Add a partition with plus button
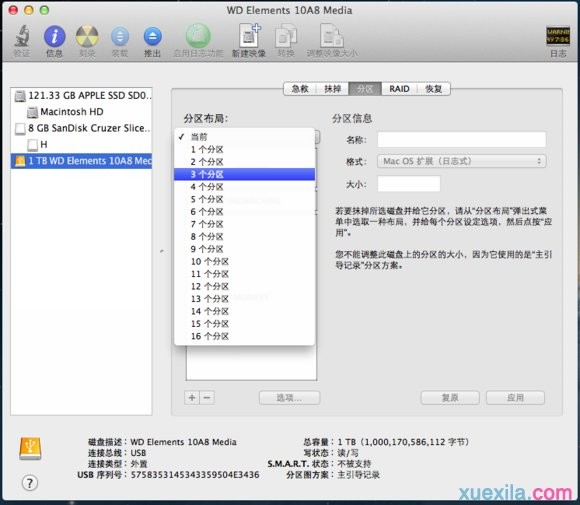This screenshot has width=580, height=505. coord(192,398)
